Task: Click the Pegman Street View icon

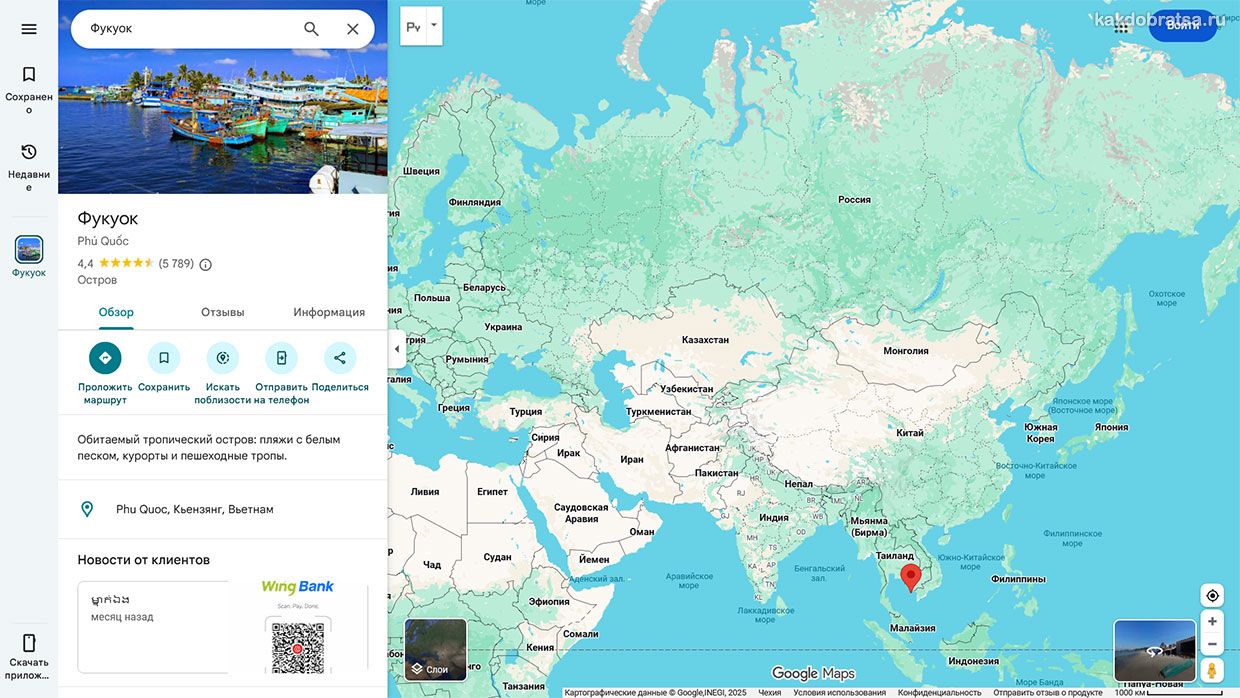Action: [x=1212, y=670]
